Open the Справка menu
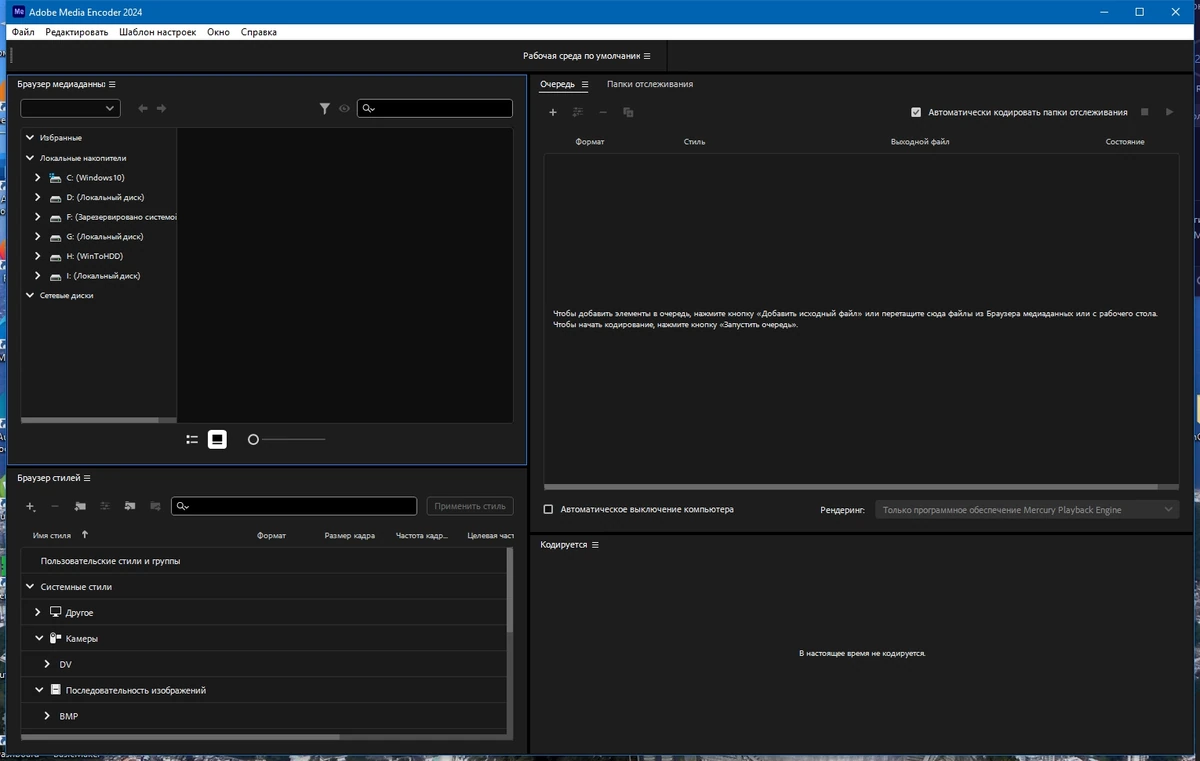Image resolution: width=1200 pixels, height=761 pixels. (259, 32)
